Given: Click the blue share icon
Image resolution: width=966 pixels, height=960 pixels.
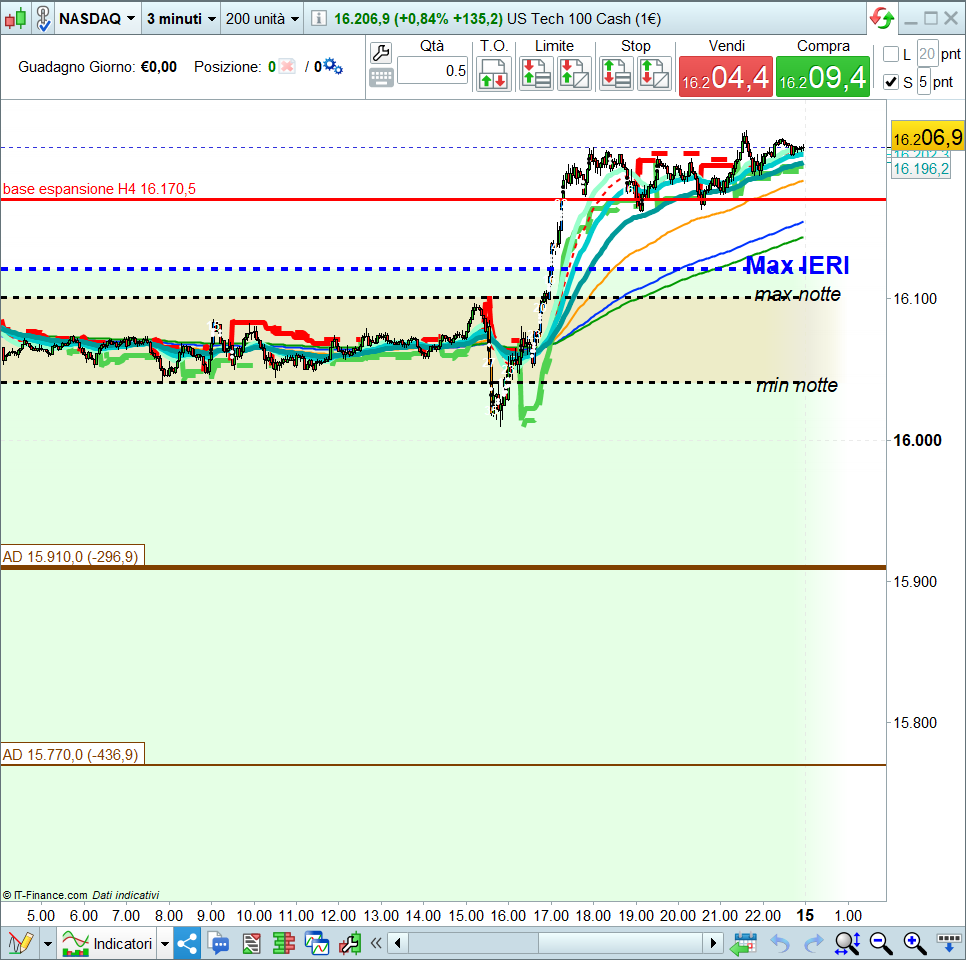Looking at the screenshot, I should tap(187, 943).
